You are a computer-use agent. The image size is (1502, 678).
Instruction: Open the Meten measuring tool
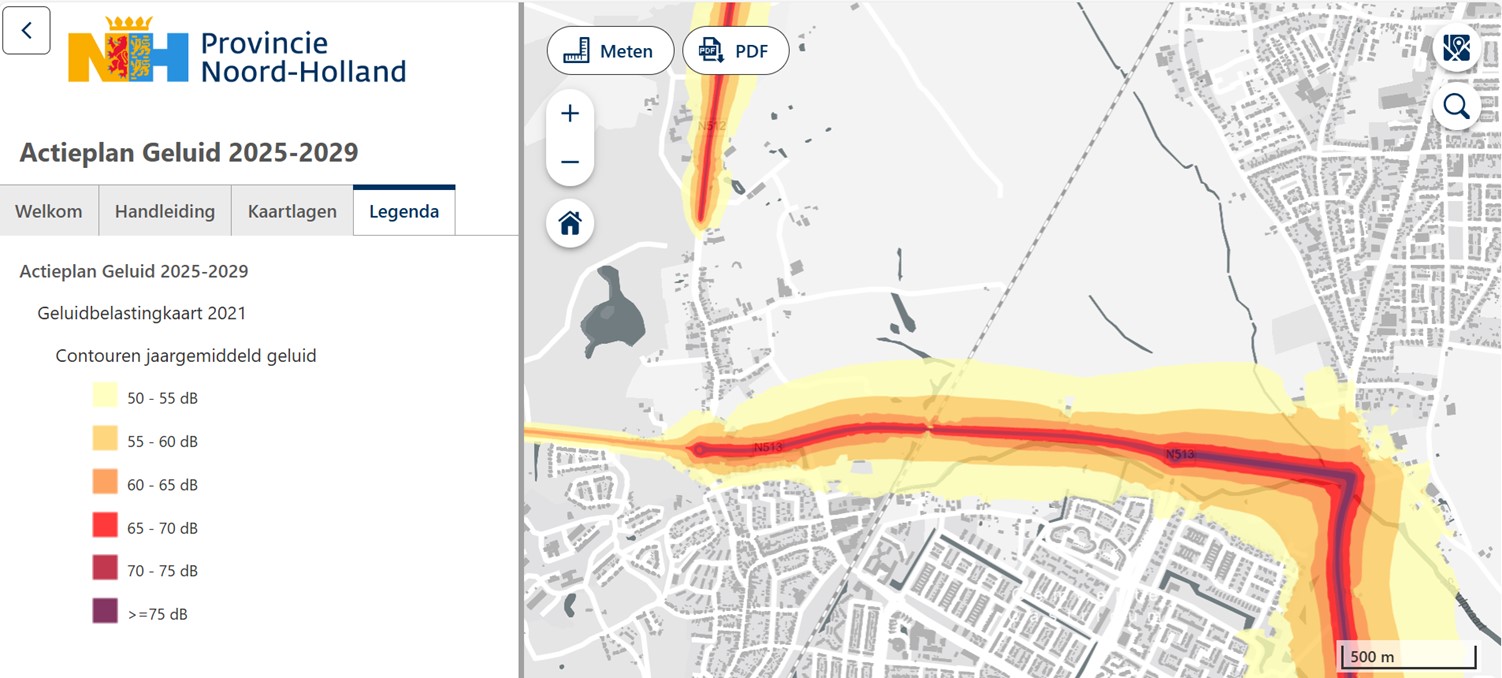point(610,51)
